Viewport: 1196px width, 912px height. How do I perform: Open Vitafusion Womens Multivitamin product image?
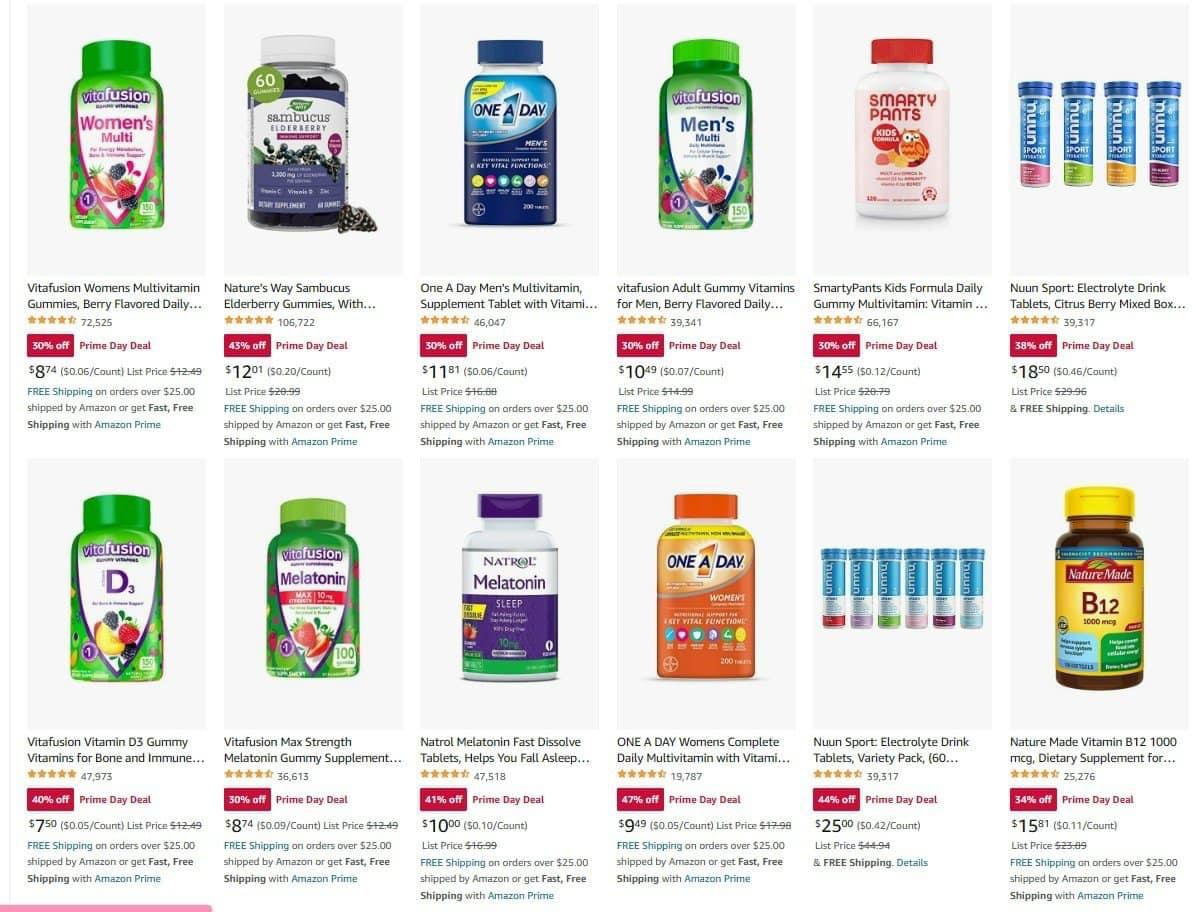116,139
